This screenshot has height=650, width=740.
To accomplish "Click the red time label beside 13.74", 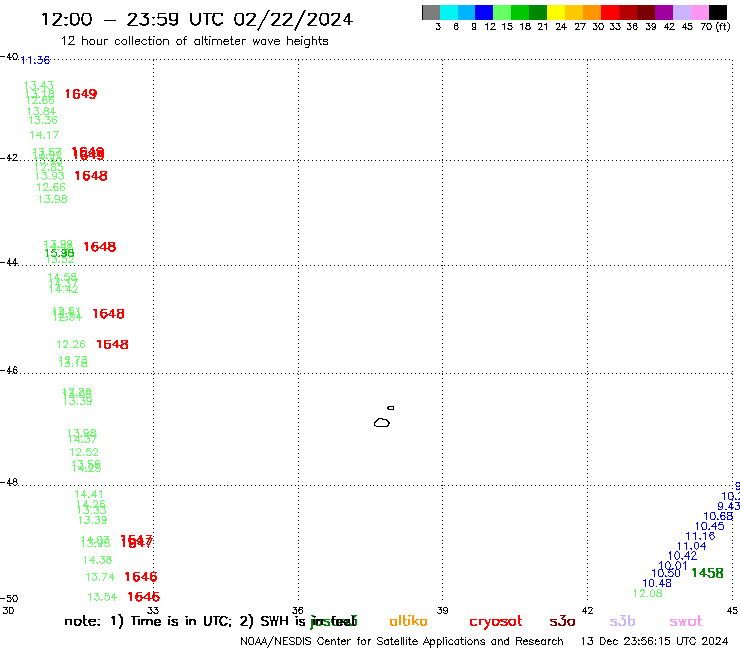I will coord(141,576).
